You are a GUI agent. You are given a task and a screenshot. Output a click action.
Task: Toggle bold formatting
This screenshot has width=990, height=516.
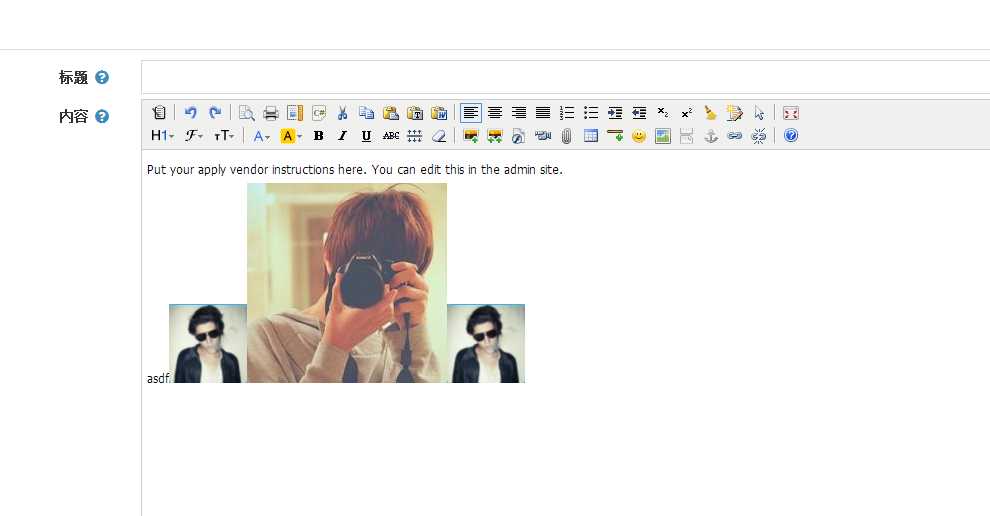pos(318,136)
